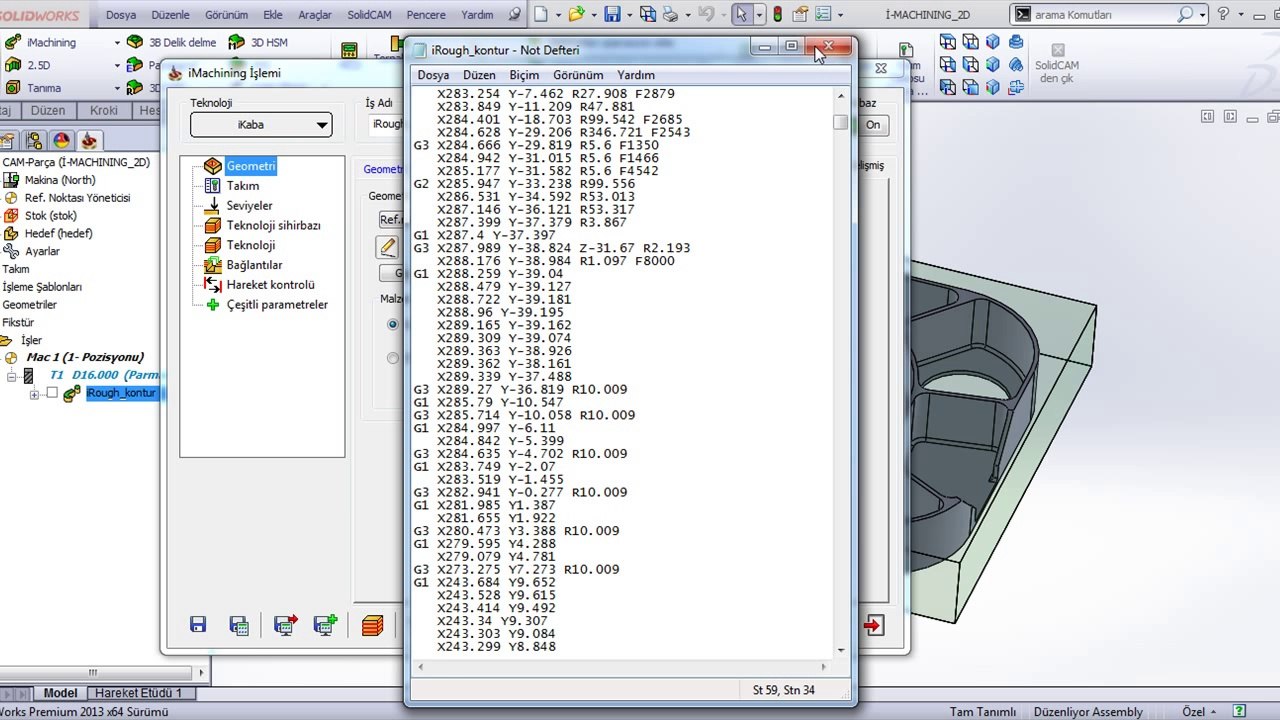Open the Help dropdown arrow
1280x720 pixels.
1241,14
